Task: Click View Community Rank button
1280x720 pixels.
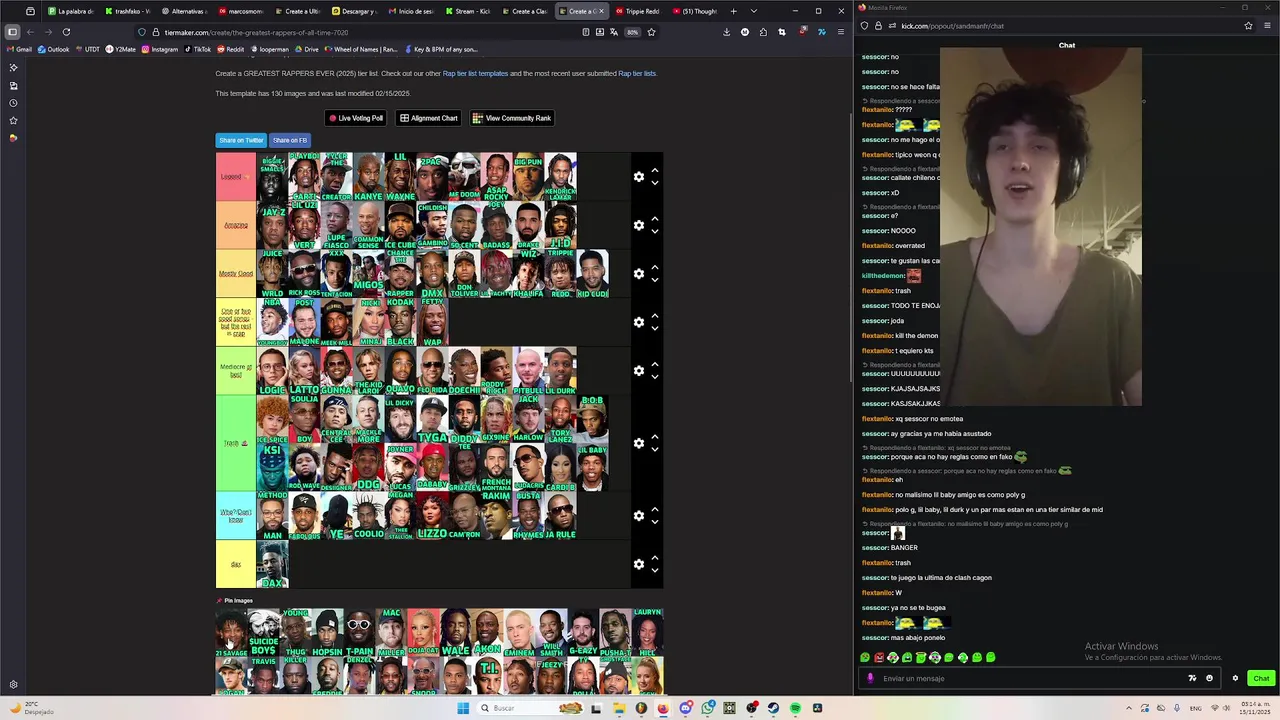Action: (512, 118)
